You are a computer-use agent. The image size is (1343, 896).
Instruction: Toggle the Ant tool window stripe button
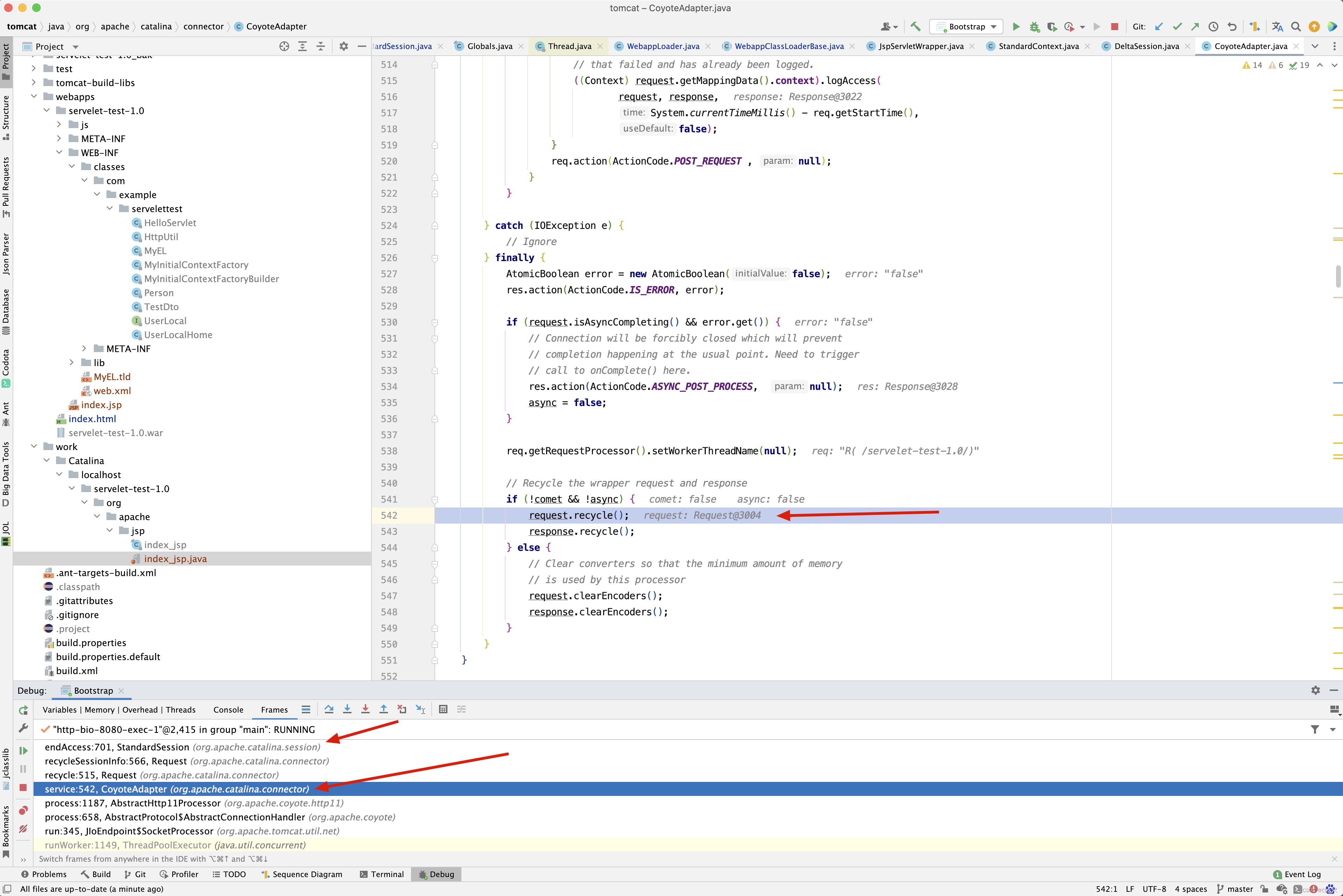coord(6,414)
